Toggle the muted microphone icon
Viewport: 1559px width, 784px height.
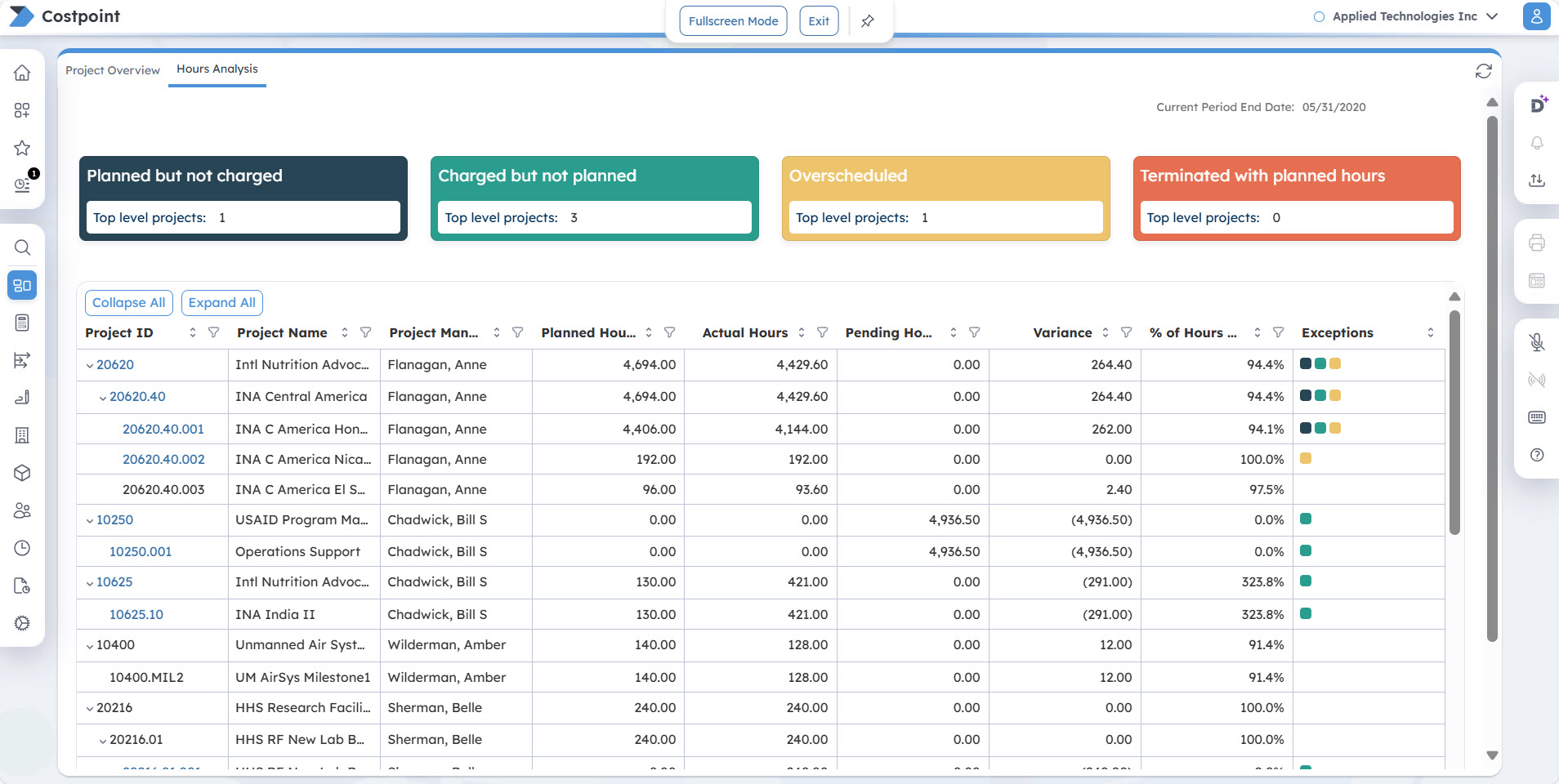pyautogui.click(x=1536, y=342)
